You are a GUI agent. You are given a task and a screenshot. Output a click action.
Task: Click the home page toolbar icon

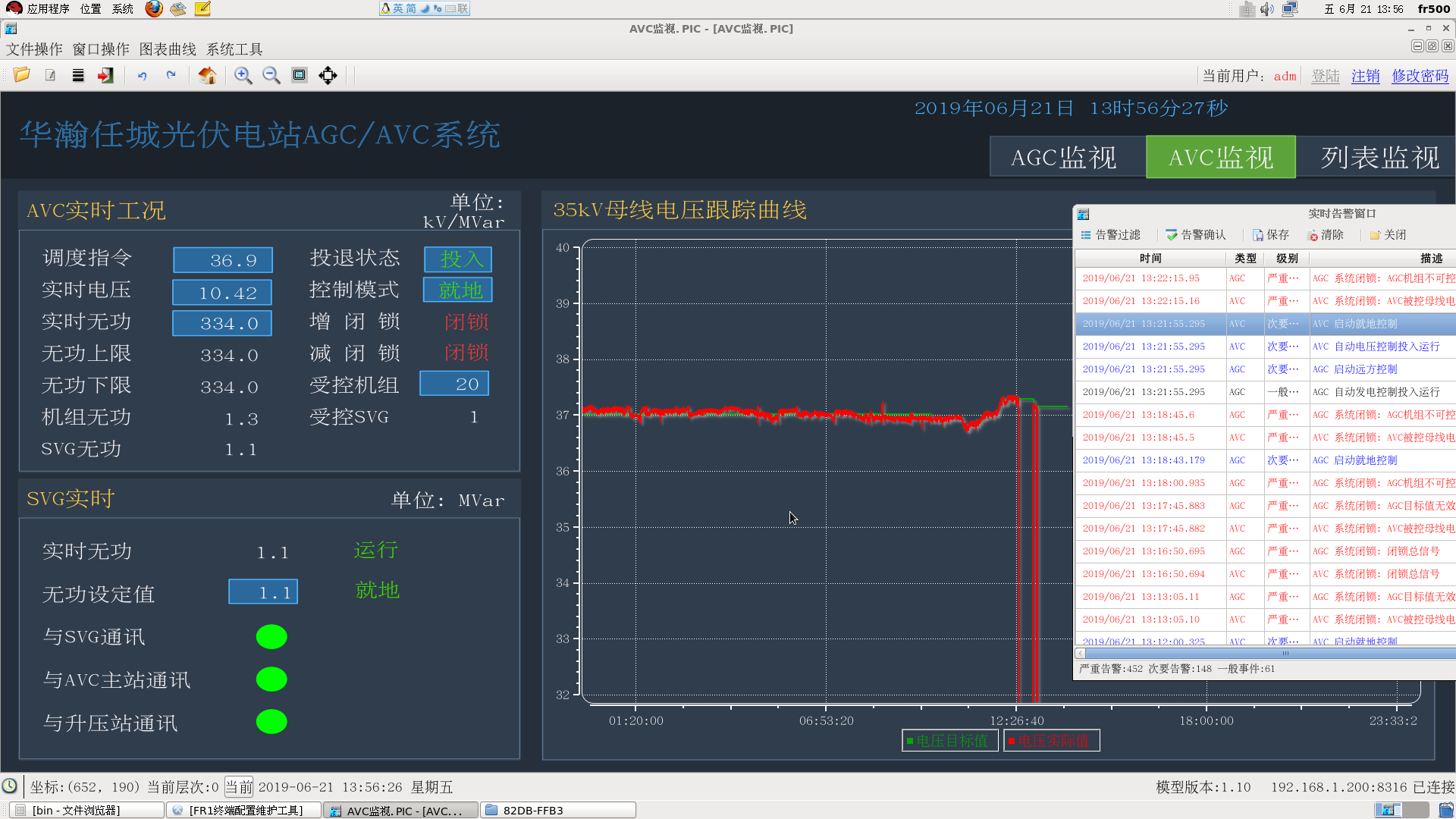click(x=207, y=75)
